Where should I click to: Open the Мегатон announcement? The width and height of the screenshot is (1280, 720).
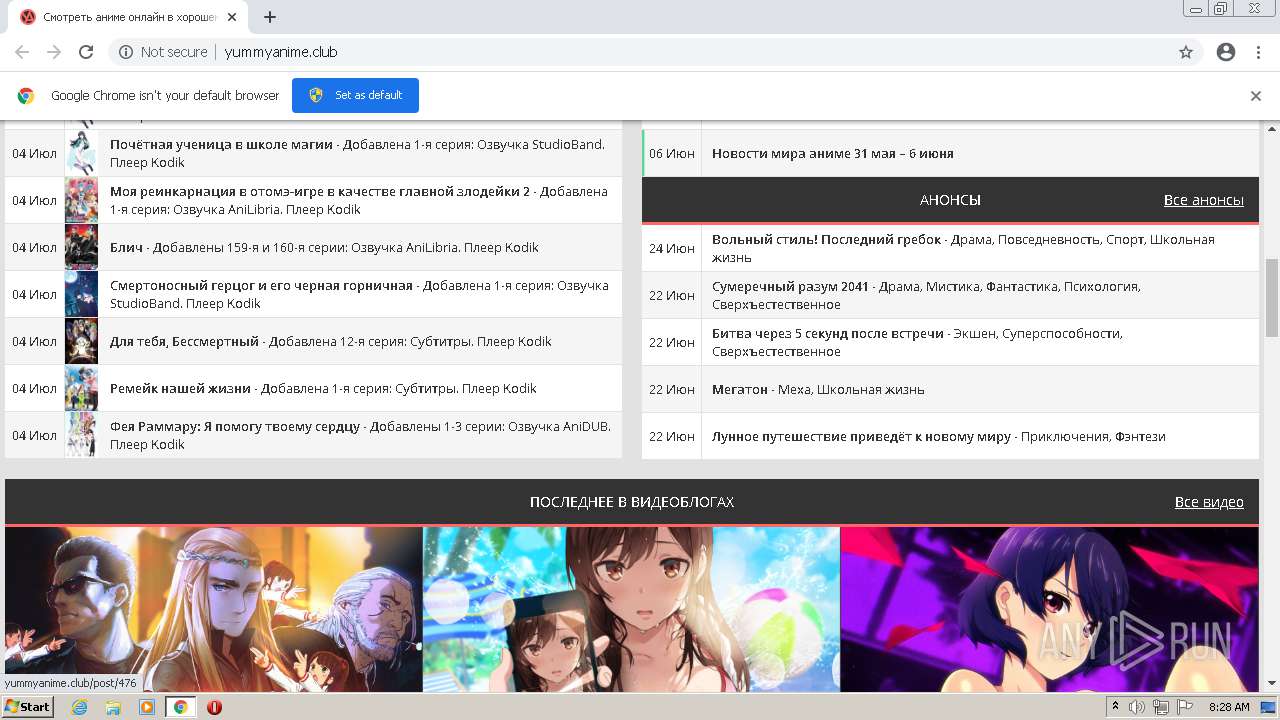tap(739, 389)
